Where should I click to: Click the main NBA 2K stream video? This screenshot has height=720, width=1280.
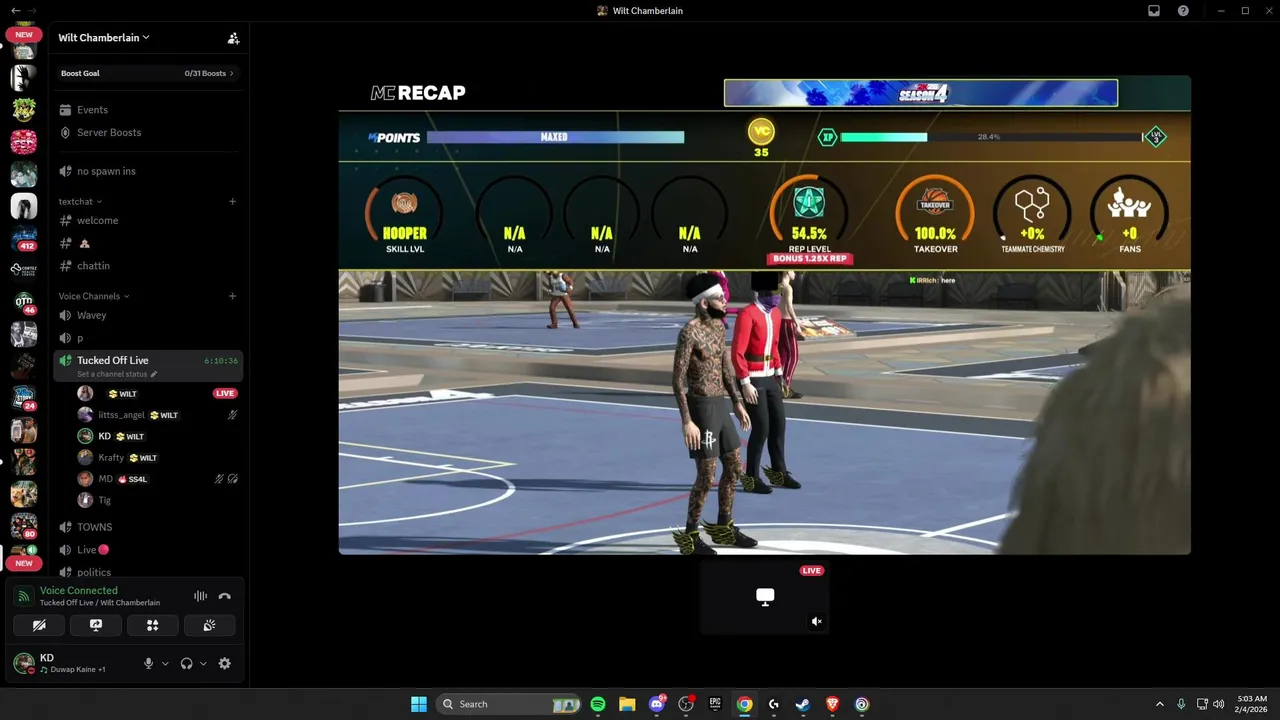765,315
